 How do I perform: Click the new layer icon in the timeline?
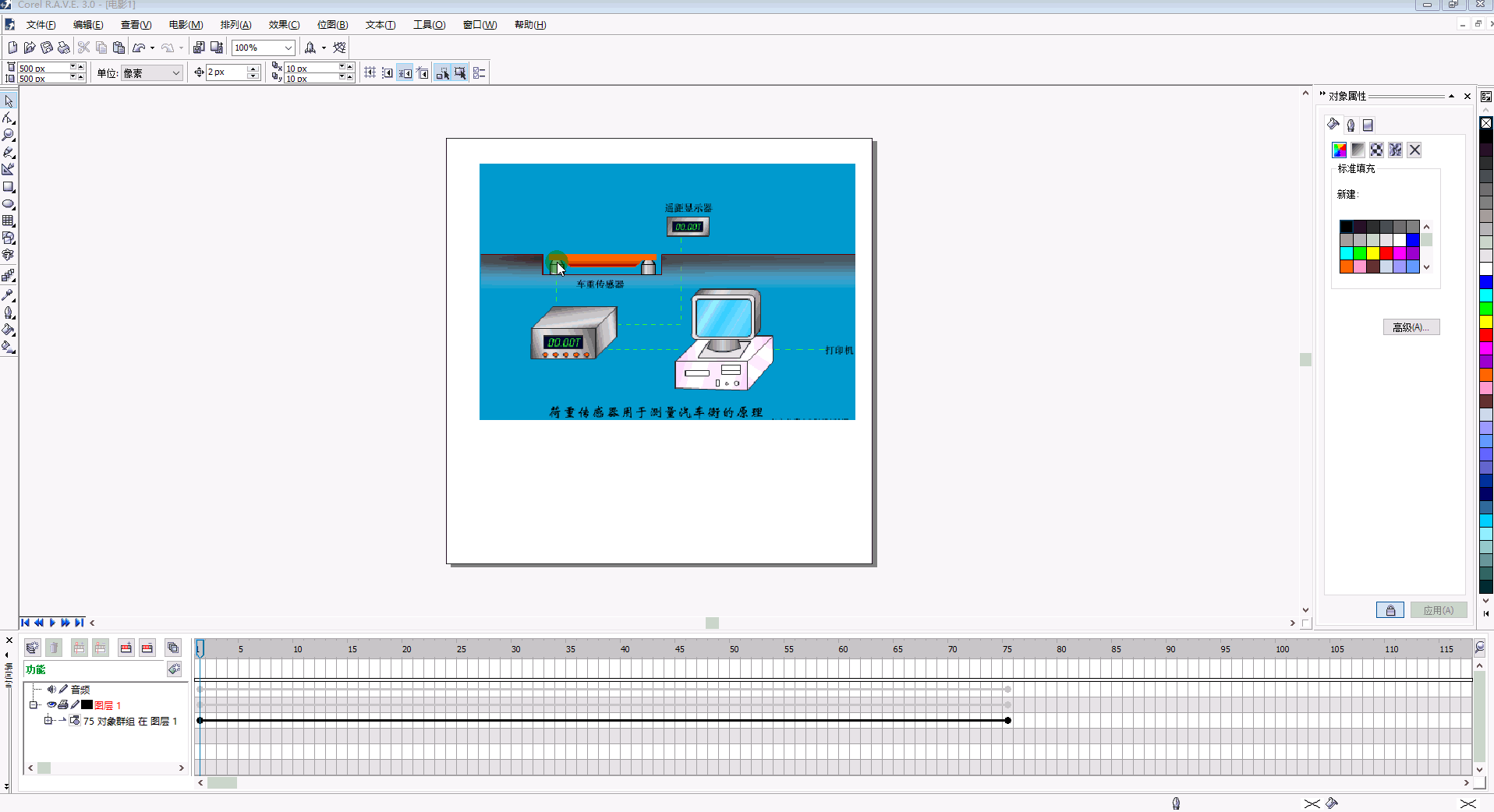coord(32,648)
